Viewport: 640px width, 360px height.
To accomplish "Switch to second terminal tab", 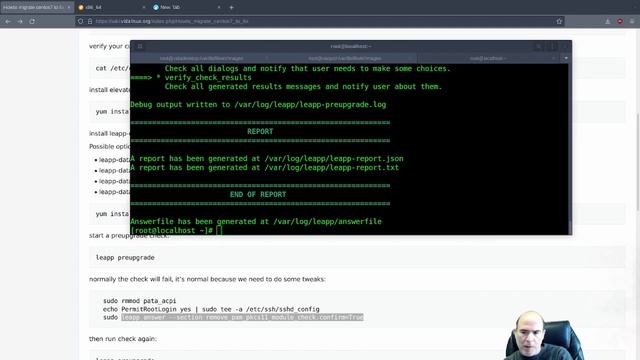I will [x=345, y=58].
